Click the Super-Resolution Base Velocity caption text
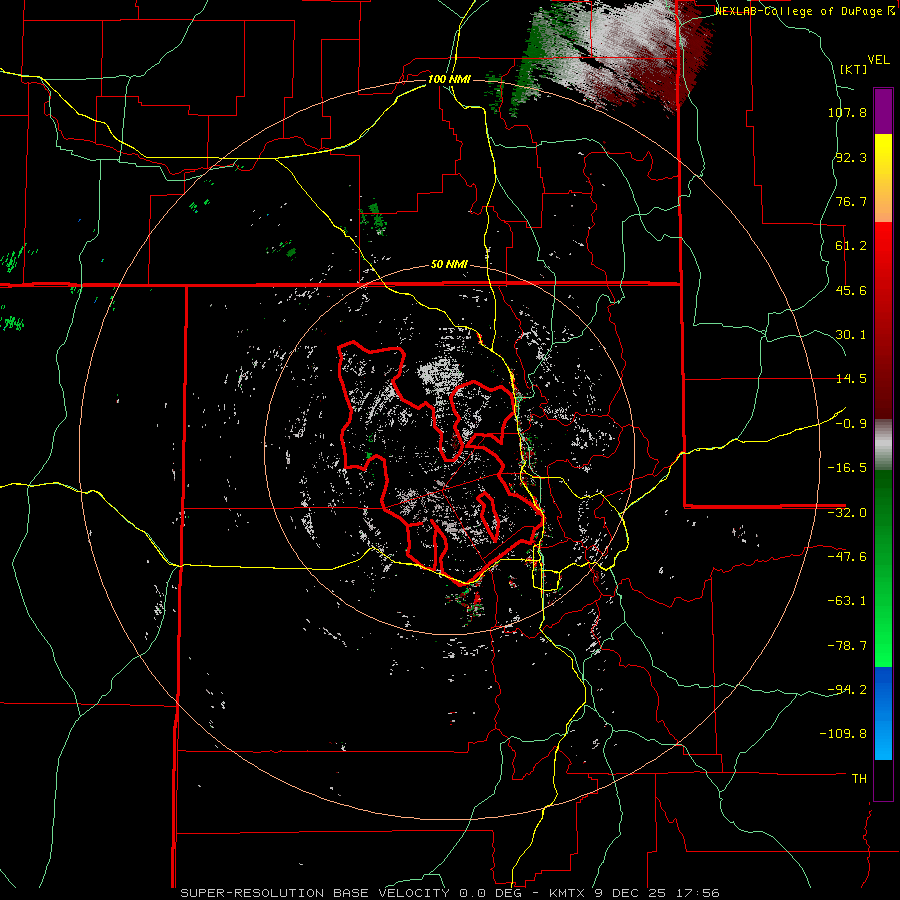The height and width of the screenshot is (900, 900). tap(449, 893)
